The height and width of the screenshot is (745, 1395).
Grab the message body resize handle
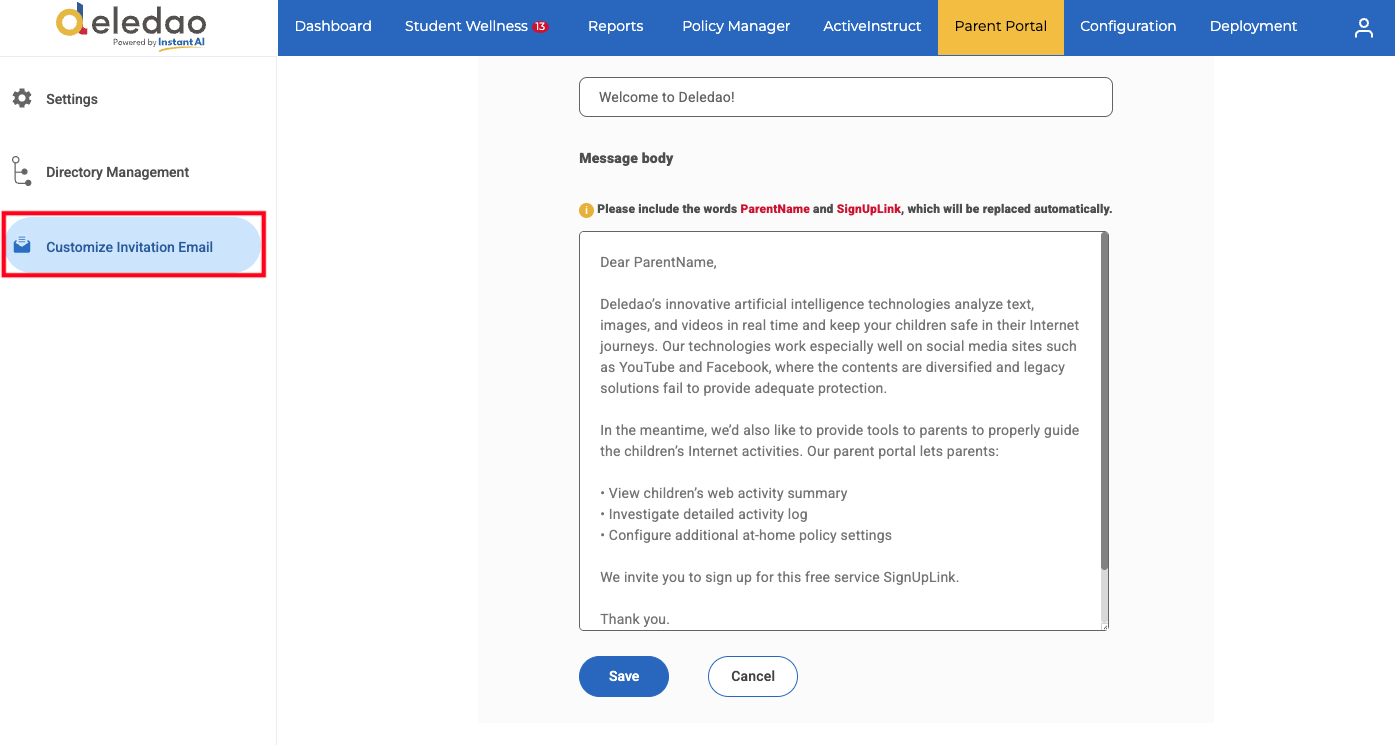(1104, 626)
